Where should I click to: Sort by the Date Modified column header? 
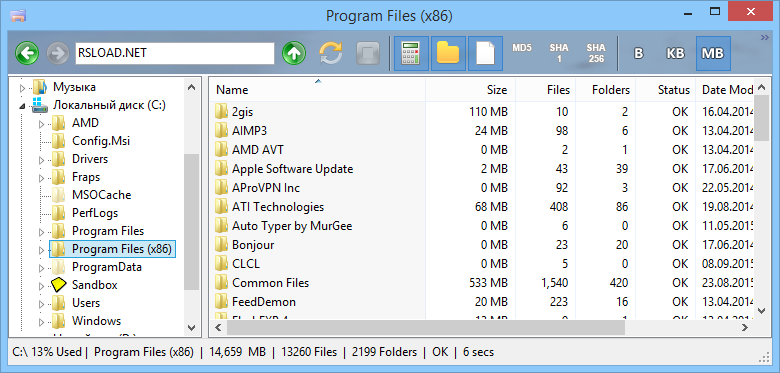coord(725,90)
